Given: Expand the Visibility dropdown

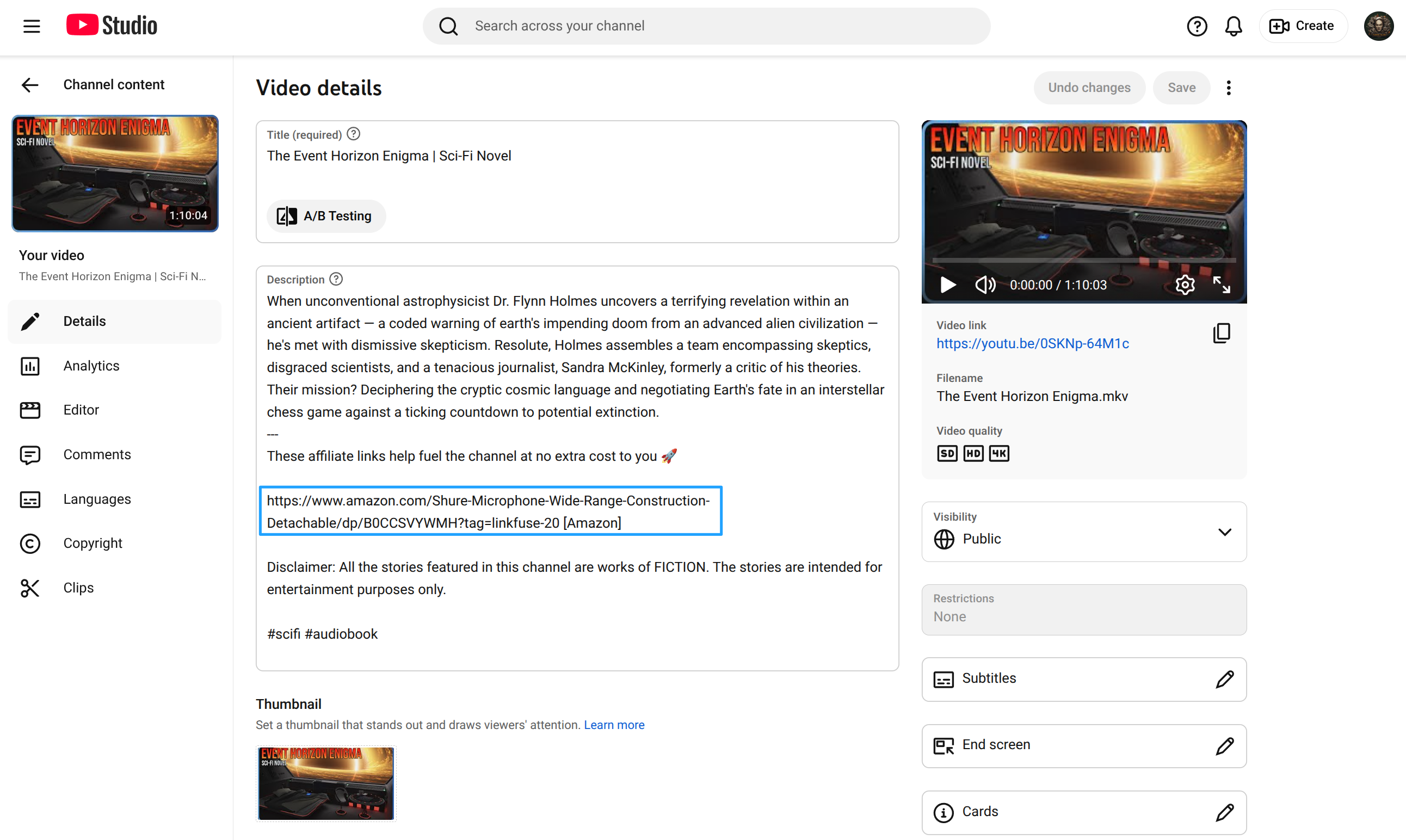Looking at the screenshot, I should pyautogui.click(x=1224, y=532).
